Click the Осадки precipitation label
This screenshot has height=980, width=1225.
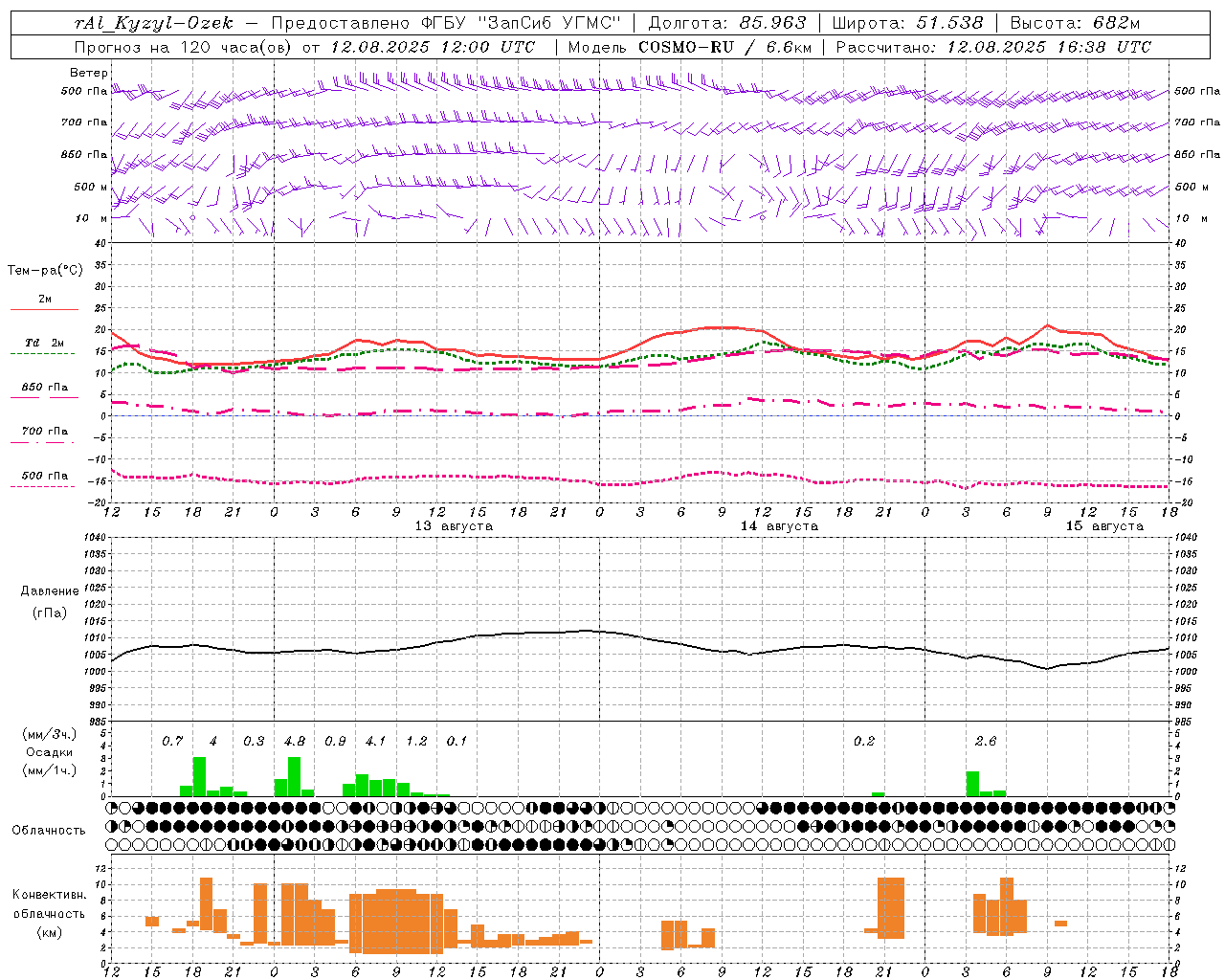[49, 752]
